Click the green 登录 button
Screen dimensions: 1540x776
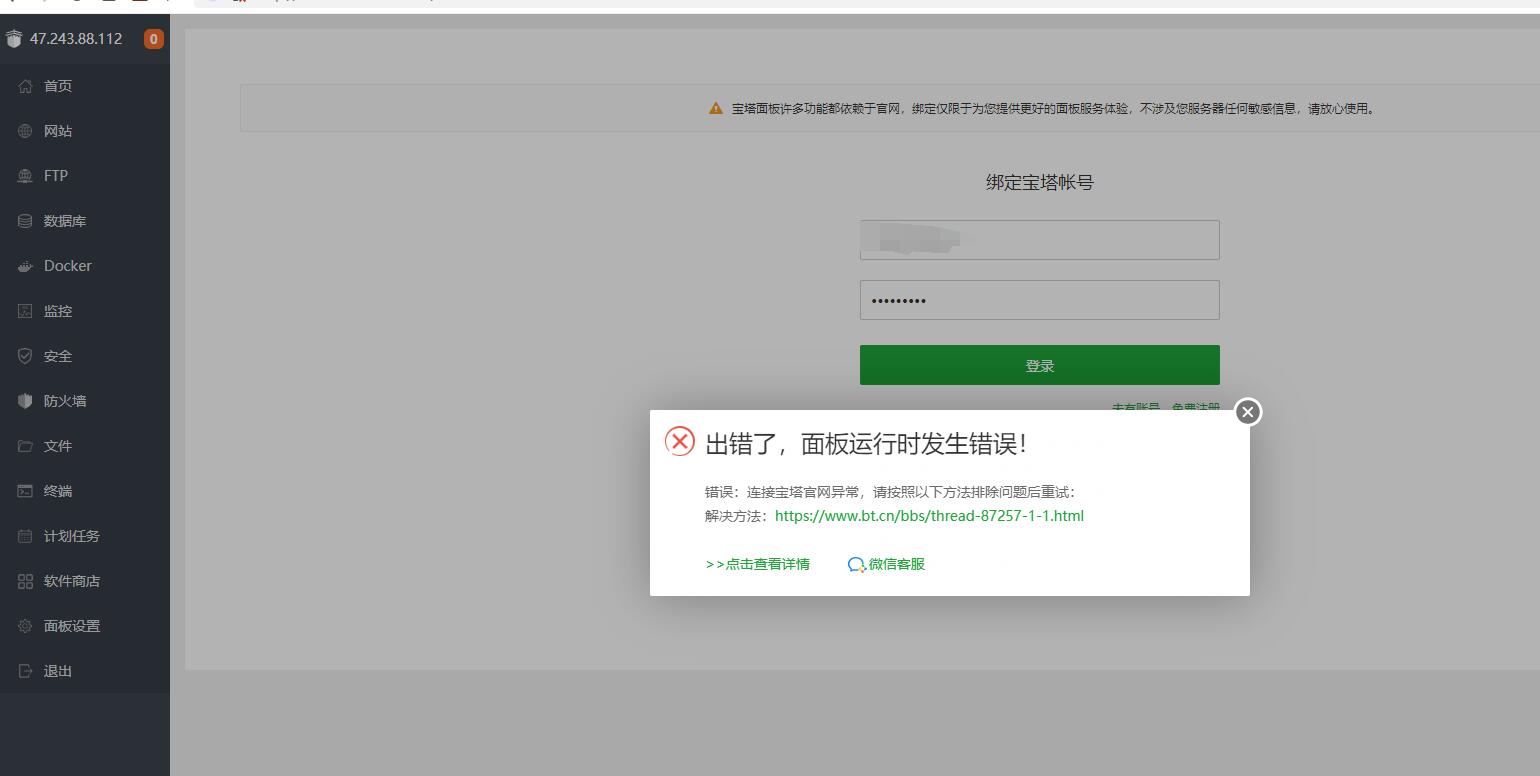1040,365
